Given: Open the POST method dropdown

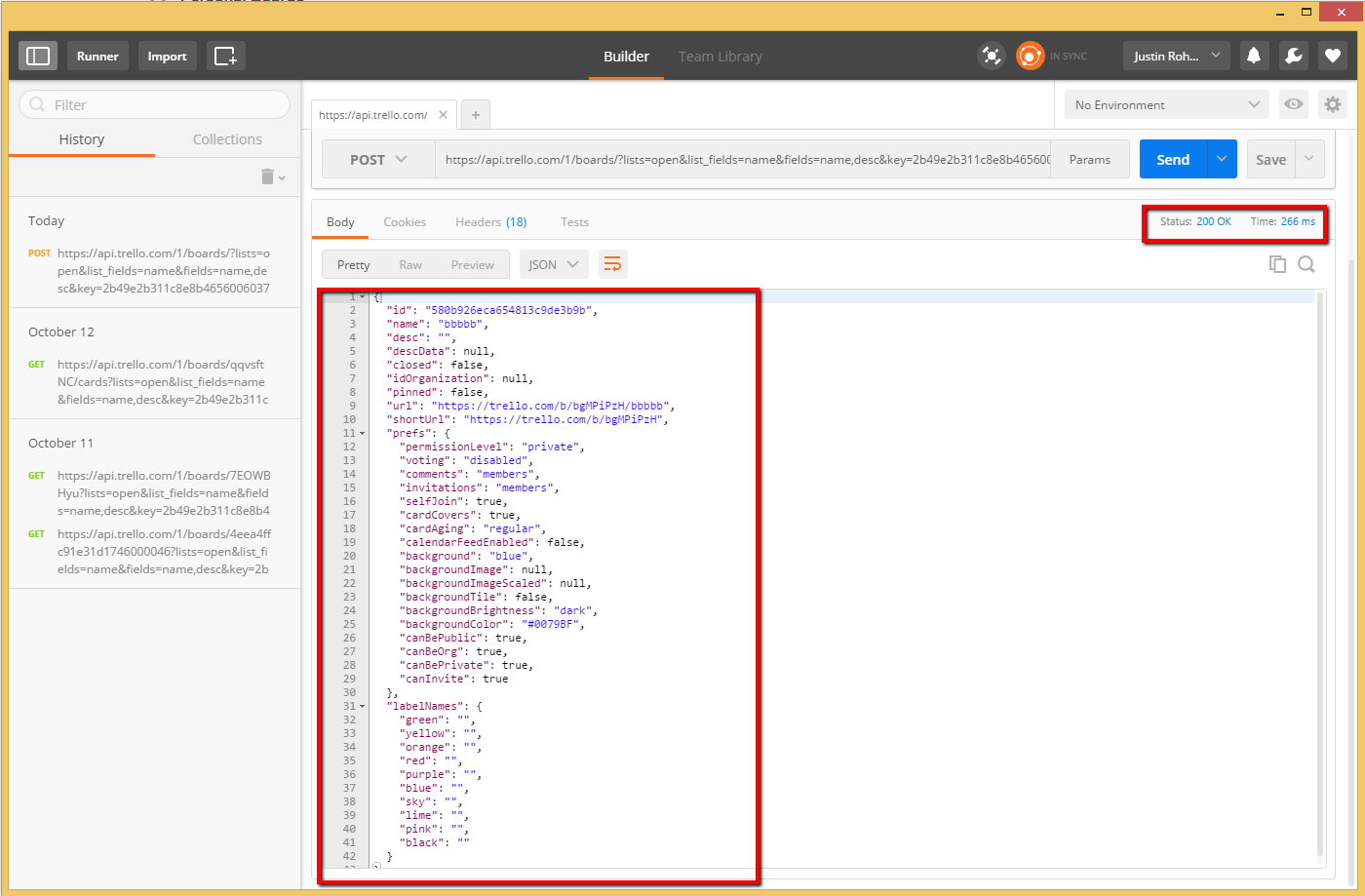Looking at the screenshot, I should [378, 159].
